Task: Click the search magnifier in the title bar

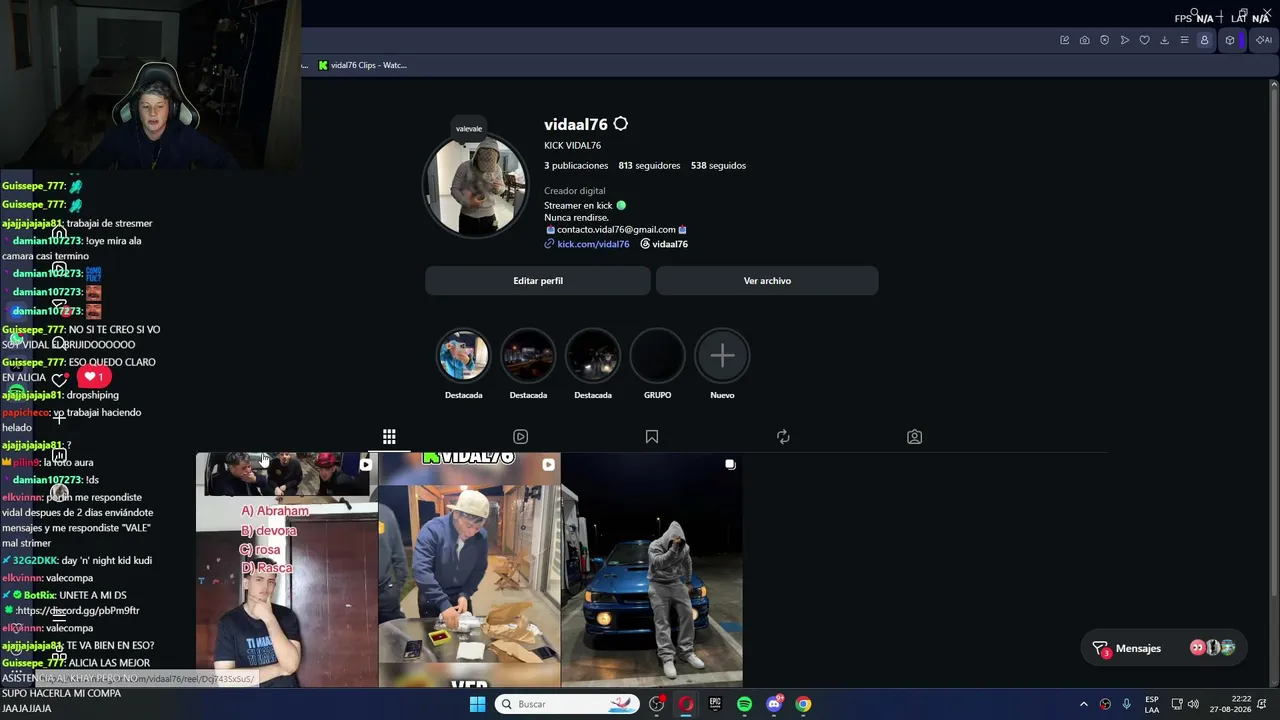Action: click(x=1194, y=13)
